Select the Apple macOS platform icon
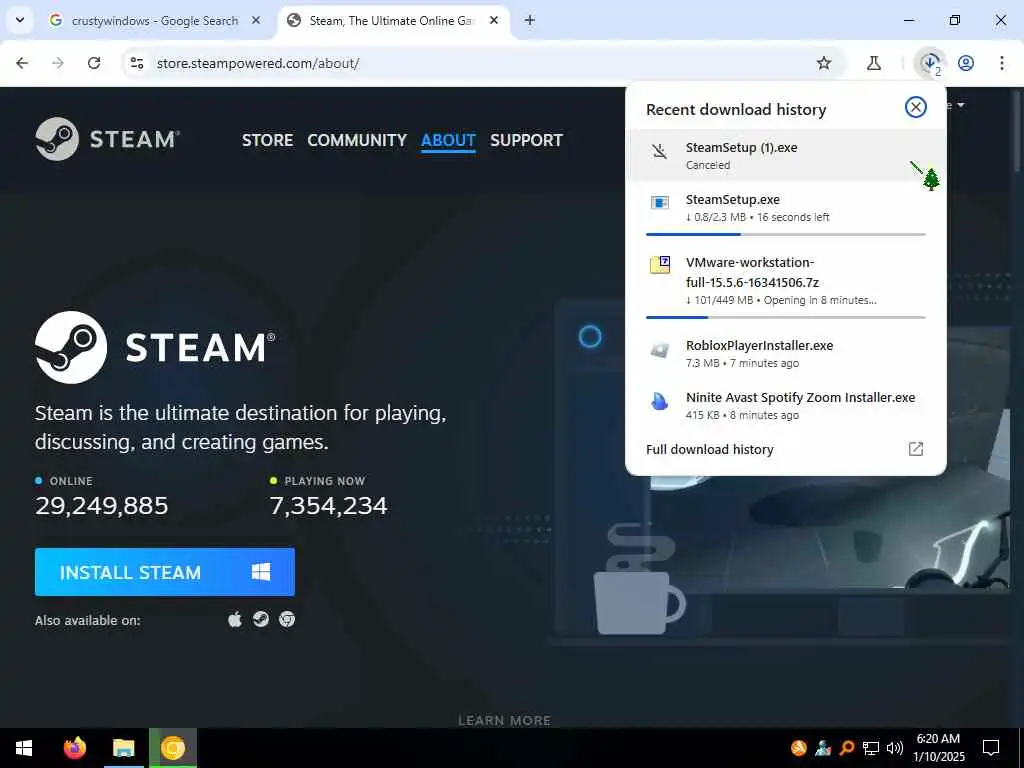This screenshot has width=1024, height=768. click(x=235, y=619)
